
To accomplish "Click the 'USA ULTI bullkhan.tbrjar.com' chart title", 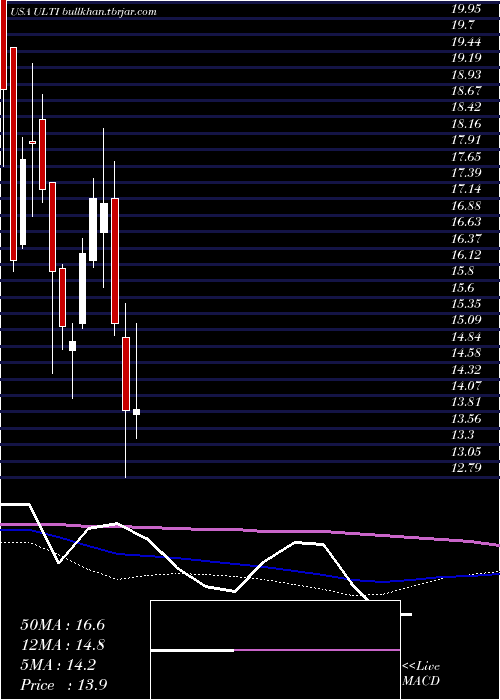I will coord(81,12).
